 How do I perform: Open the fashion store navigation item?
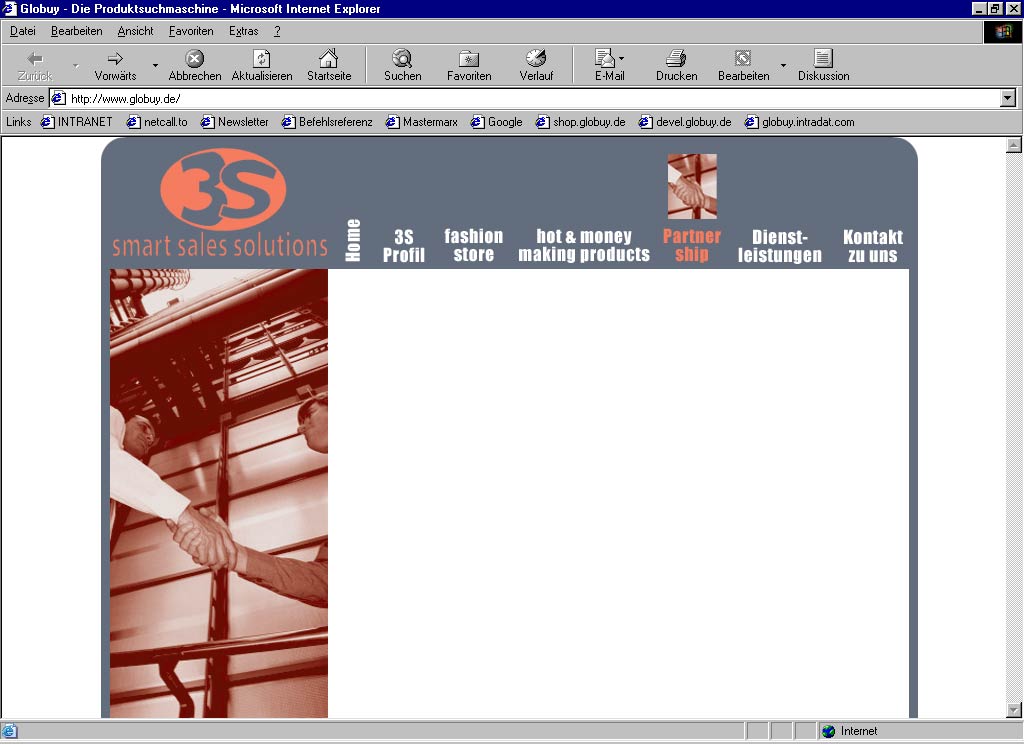pos(473,245)
